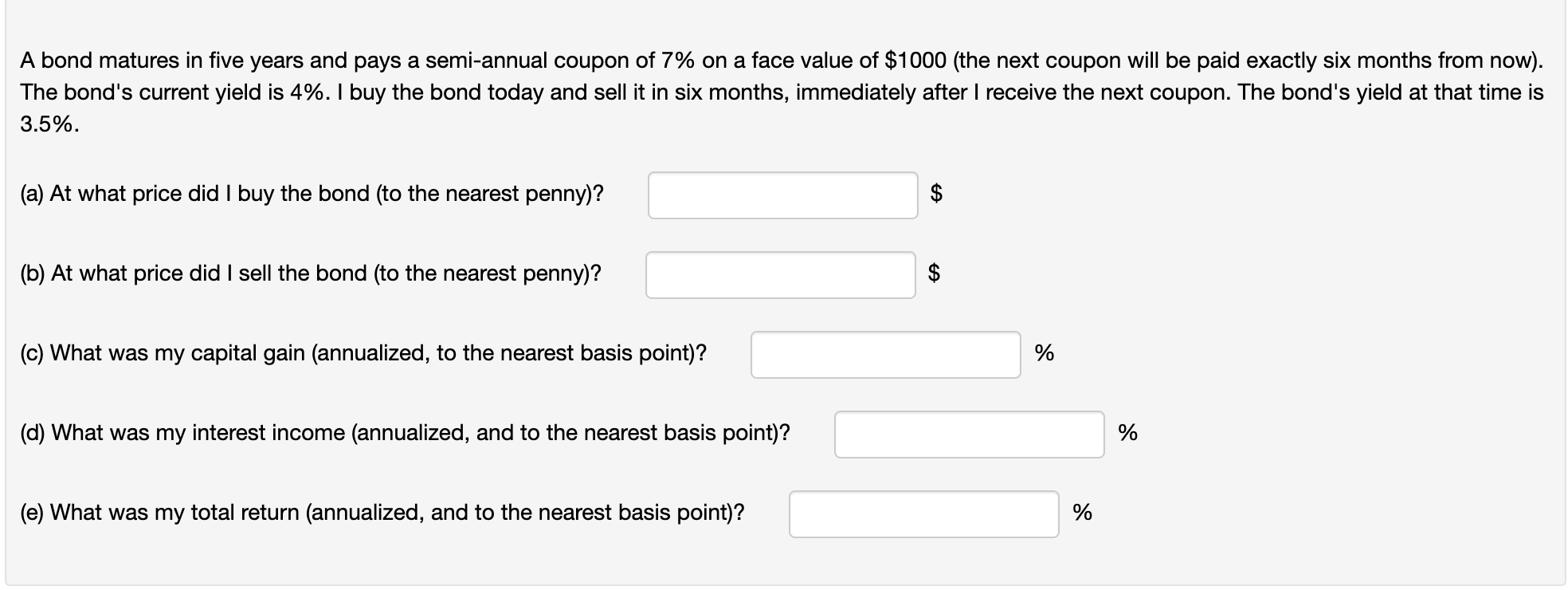Click the percent sign after the total return field
The height and width of the screenshot is (590, 1568).
(1082, 513)
